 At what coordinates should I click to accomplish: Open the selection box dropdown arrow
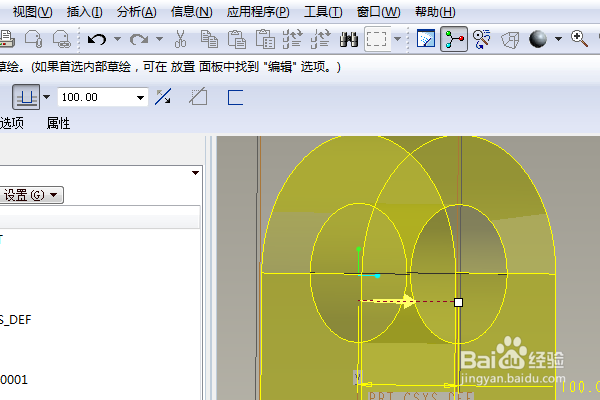398,39
